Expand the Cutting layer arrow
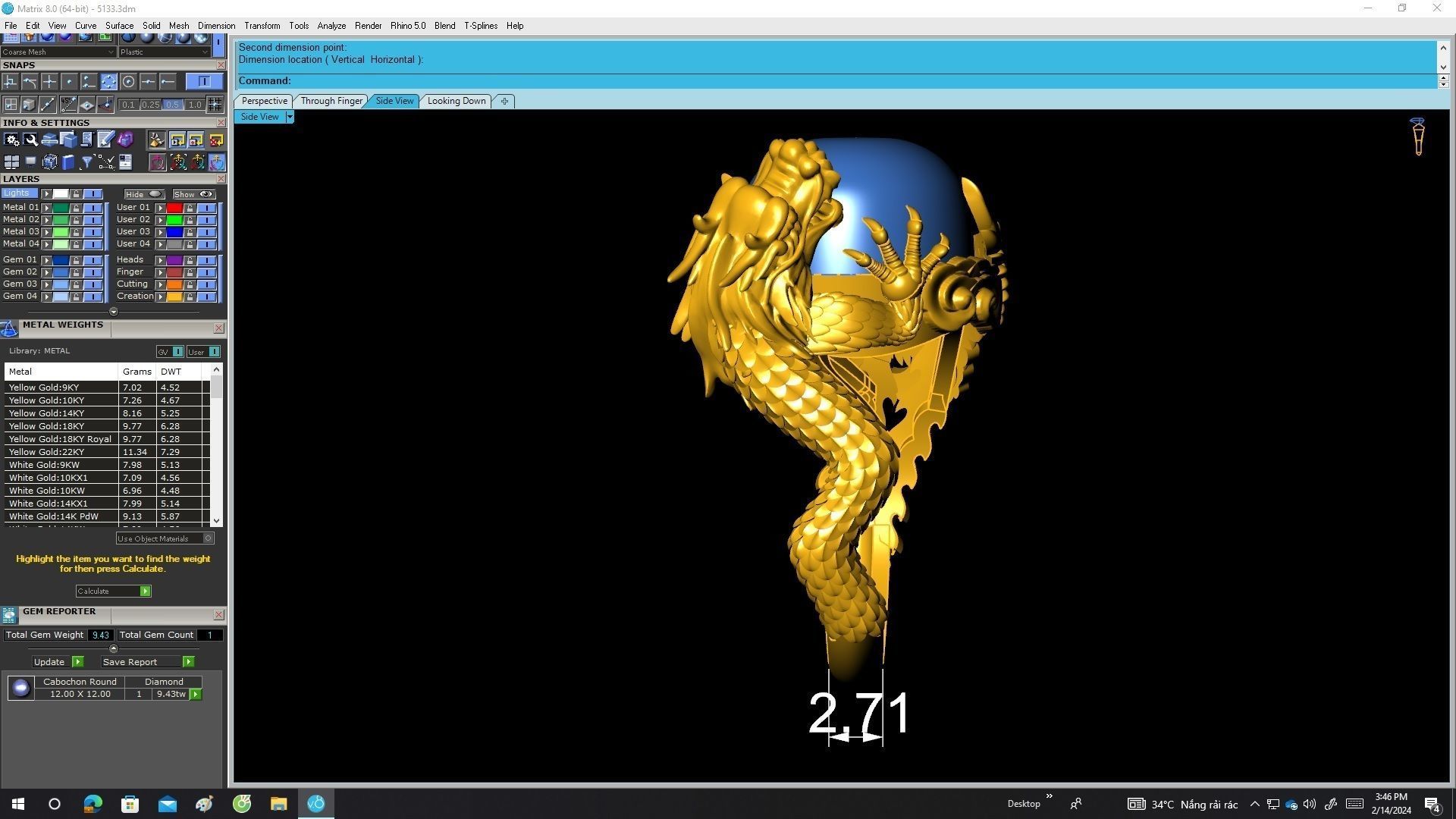The width and height of the screenshot is (1456, 819). [160, 284]
